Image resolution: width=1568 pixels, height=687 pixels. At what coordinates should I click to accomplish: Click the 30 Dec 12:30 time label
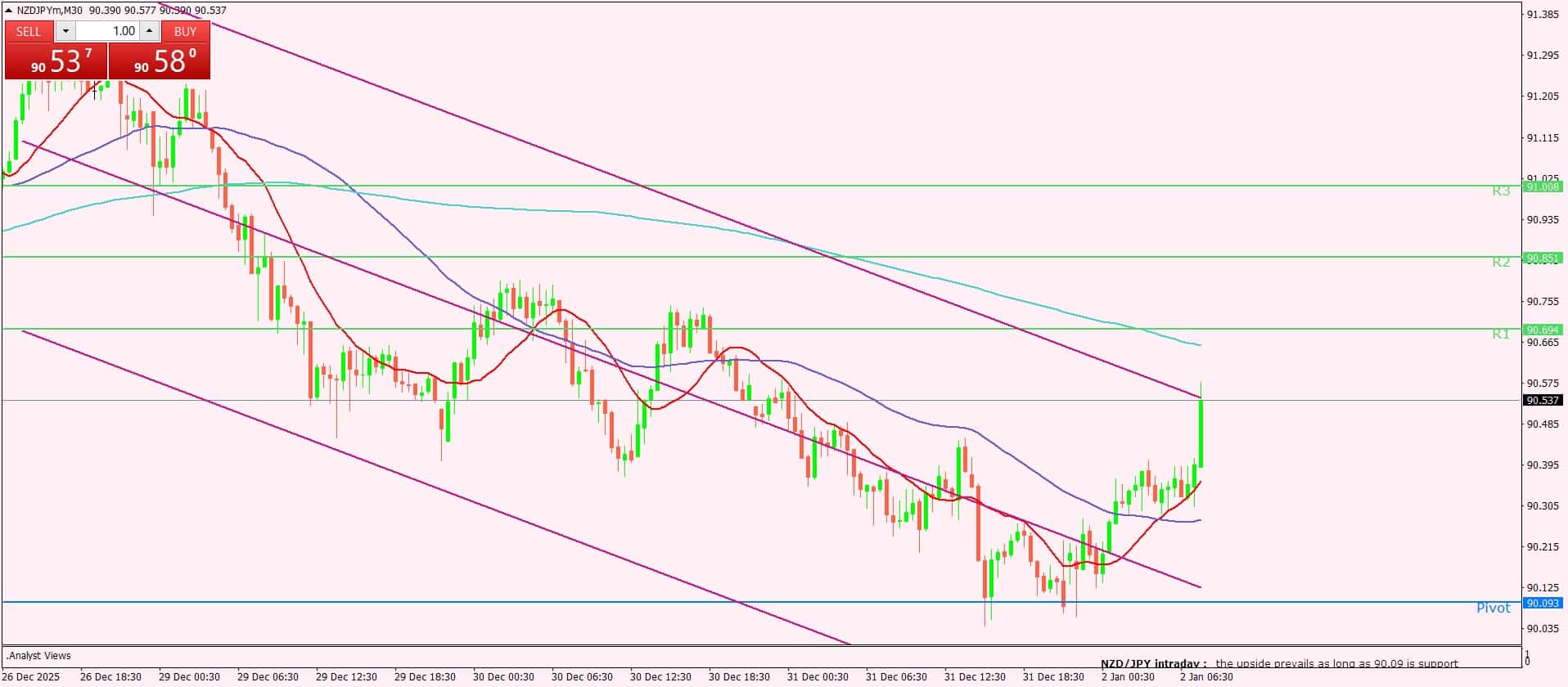tap(661, 676)
